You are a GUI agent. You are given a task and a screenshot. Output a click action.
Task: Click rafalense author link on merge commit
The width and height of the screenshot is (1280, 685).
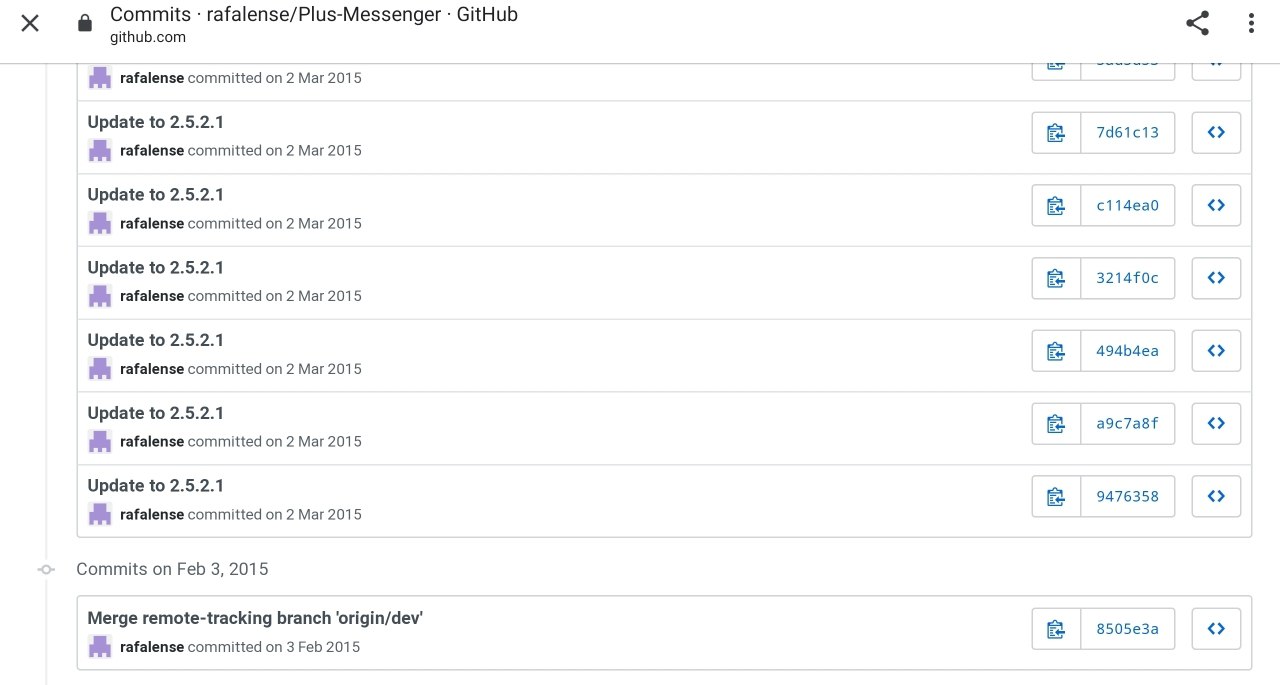coord(152,647)
